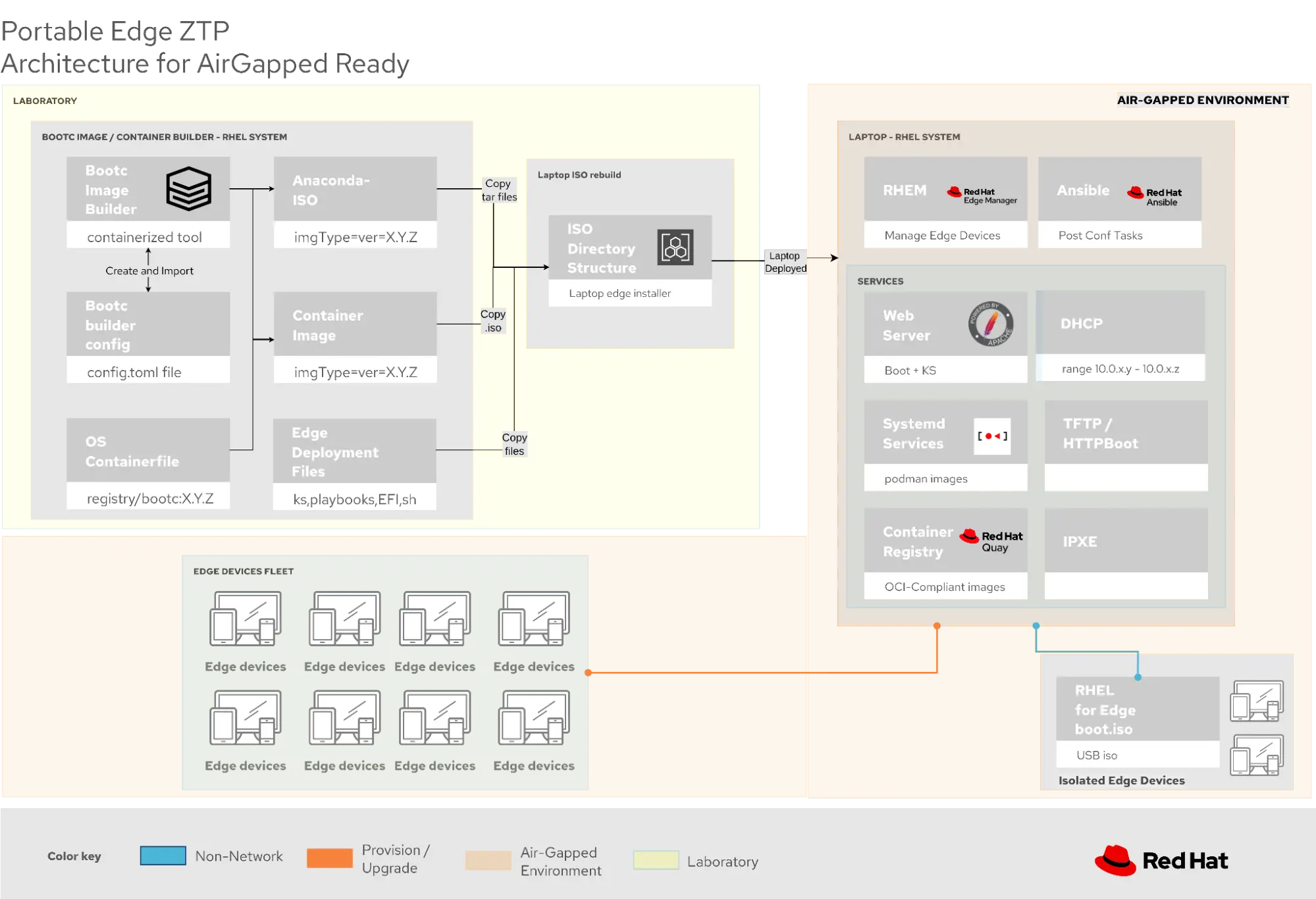
Task: Click 'config.toml file' text
Action: 134,372
